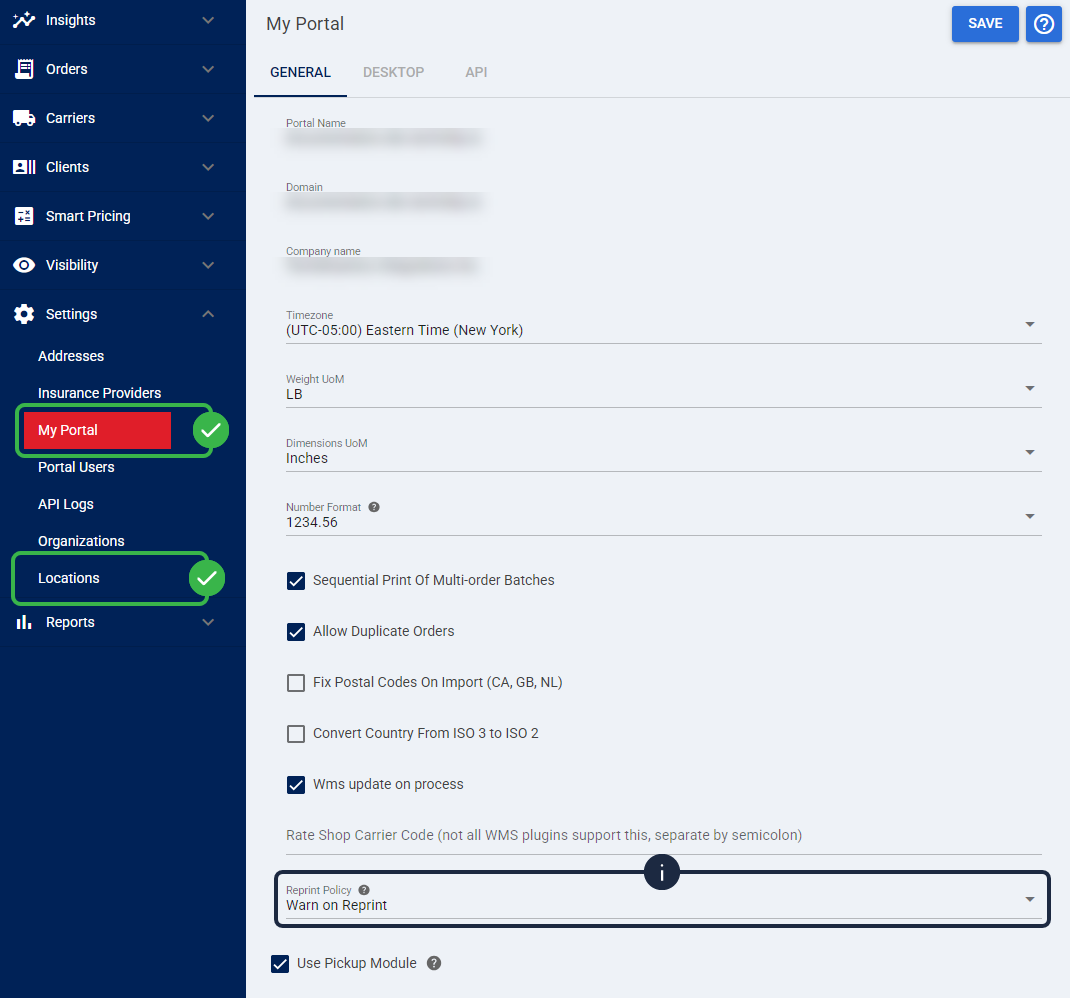Open help via question mark button
The width and height of the screenshot is (1070, 998).
pos(1043,24)
